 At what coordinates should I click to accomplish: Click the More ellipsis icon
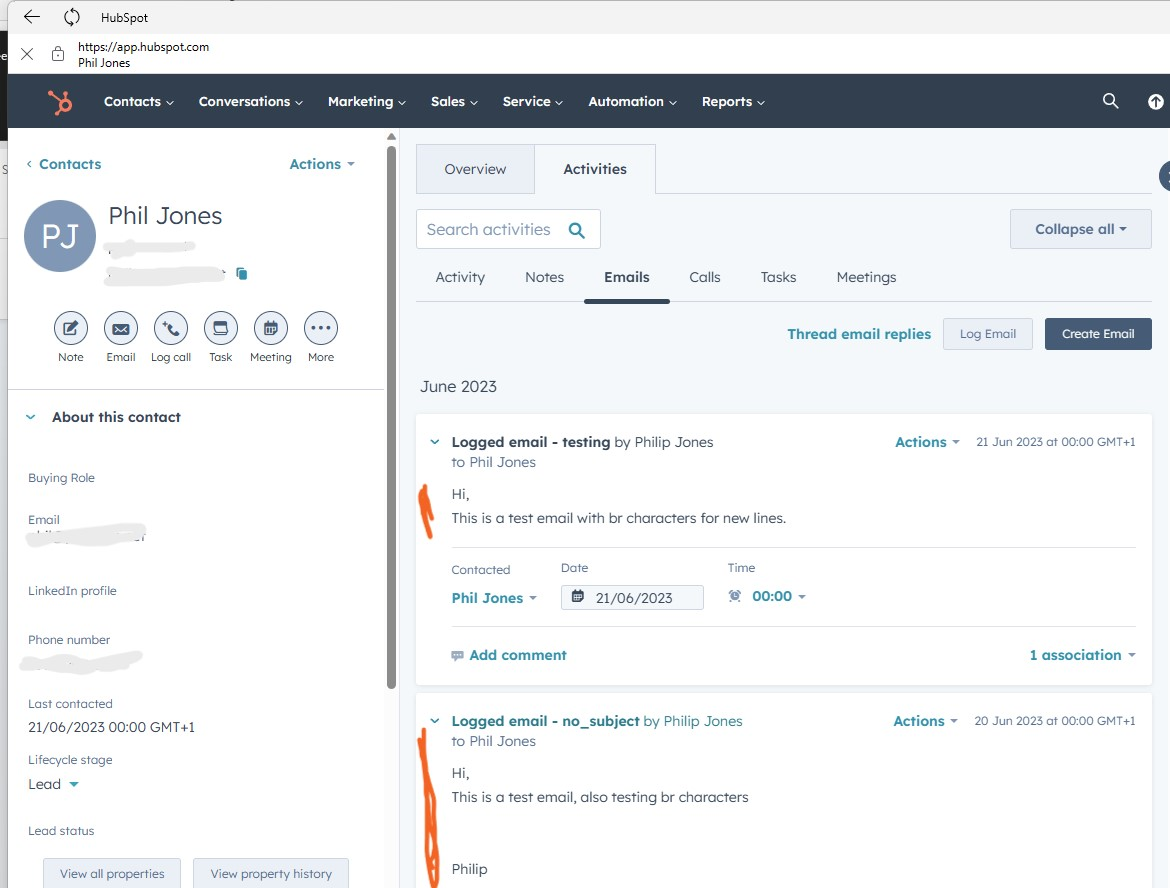[321, 328]
